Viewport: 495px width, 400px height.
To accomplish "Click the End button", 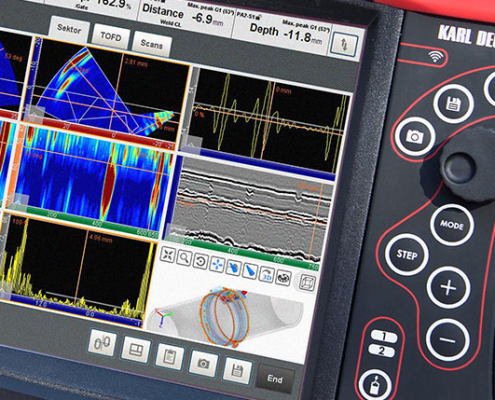I will click(x=275, y=378).
